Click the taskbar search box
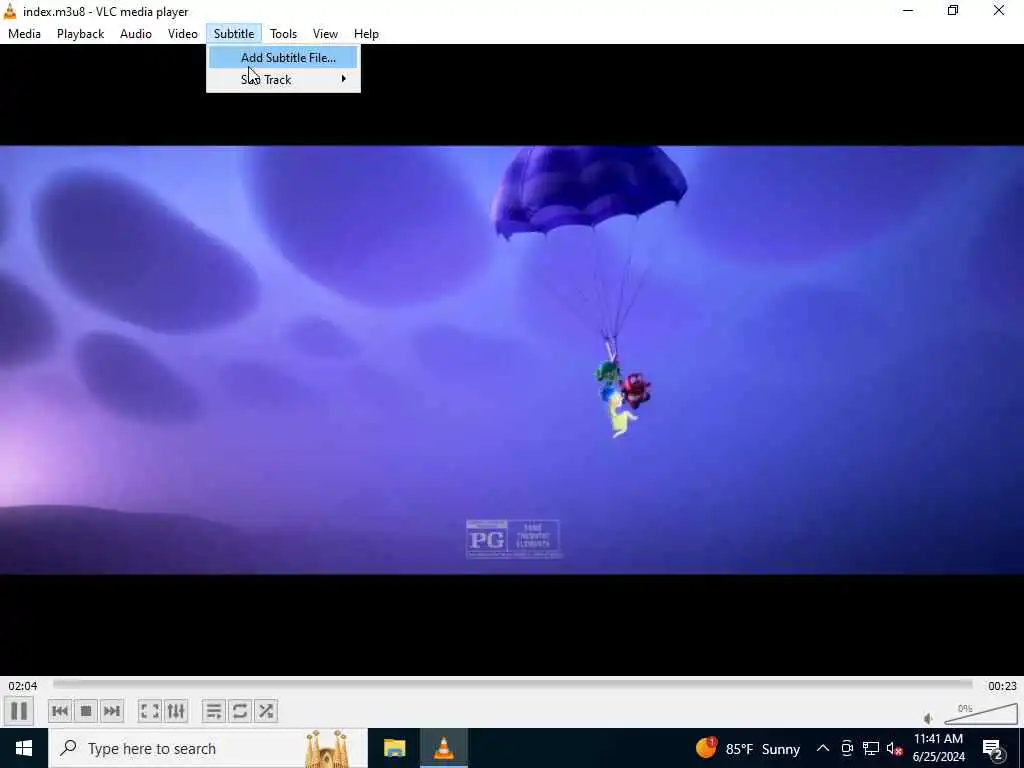 [x=208, y=748]
